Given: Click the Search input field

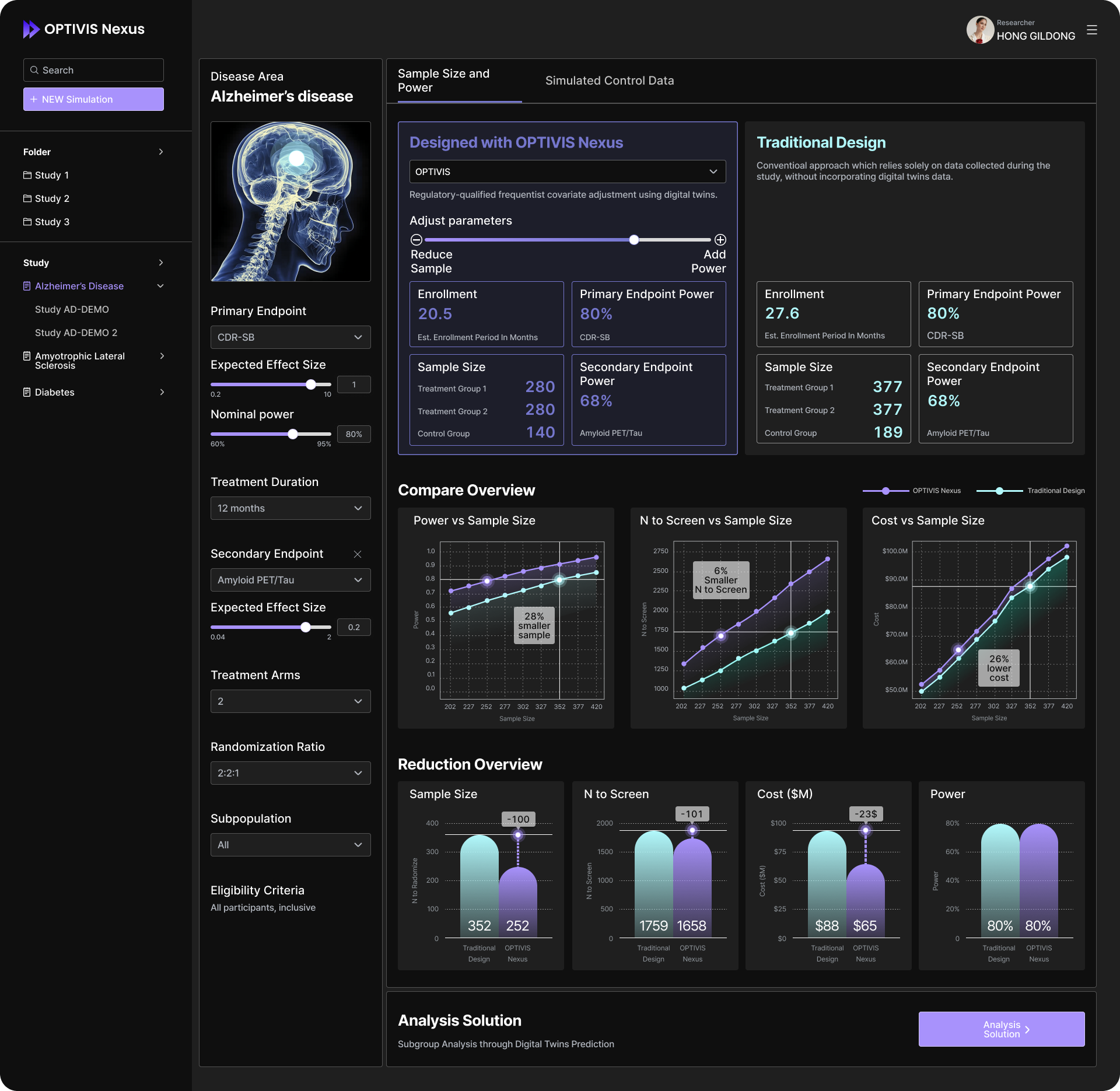Looking at the screenshot, I should click(93, 70).
